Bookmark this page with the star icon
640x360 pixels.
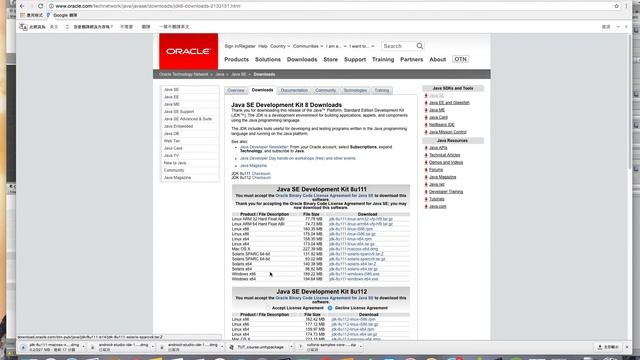point(616,6)
